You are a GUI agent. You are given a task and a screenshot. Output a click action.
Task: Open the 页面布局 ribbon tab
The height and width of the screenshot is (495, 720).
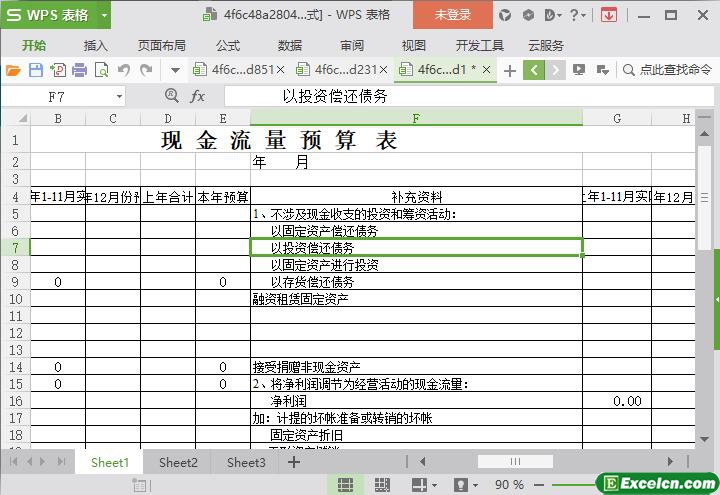click(162, 45)
